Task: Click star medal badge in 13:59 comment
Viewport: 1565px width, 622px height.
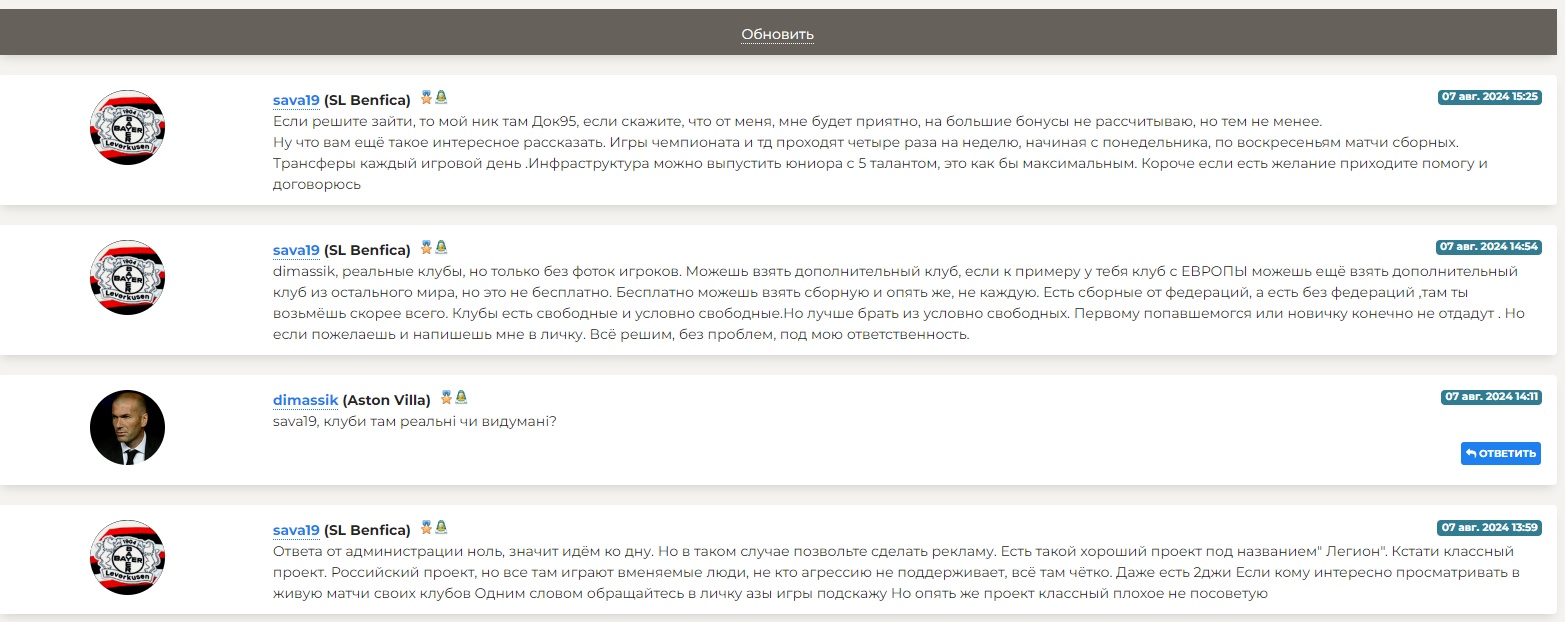Action: click(427, 527)
